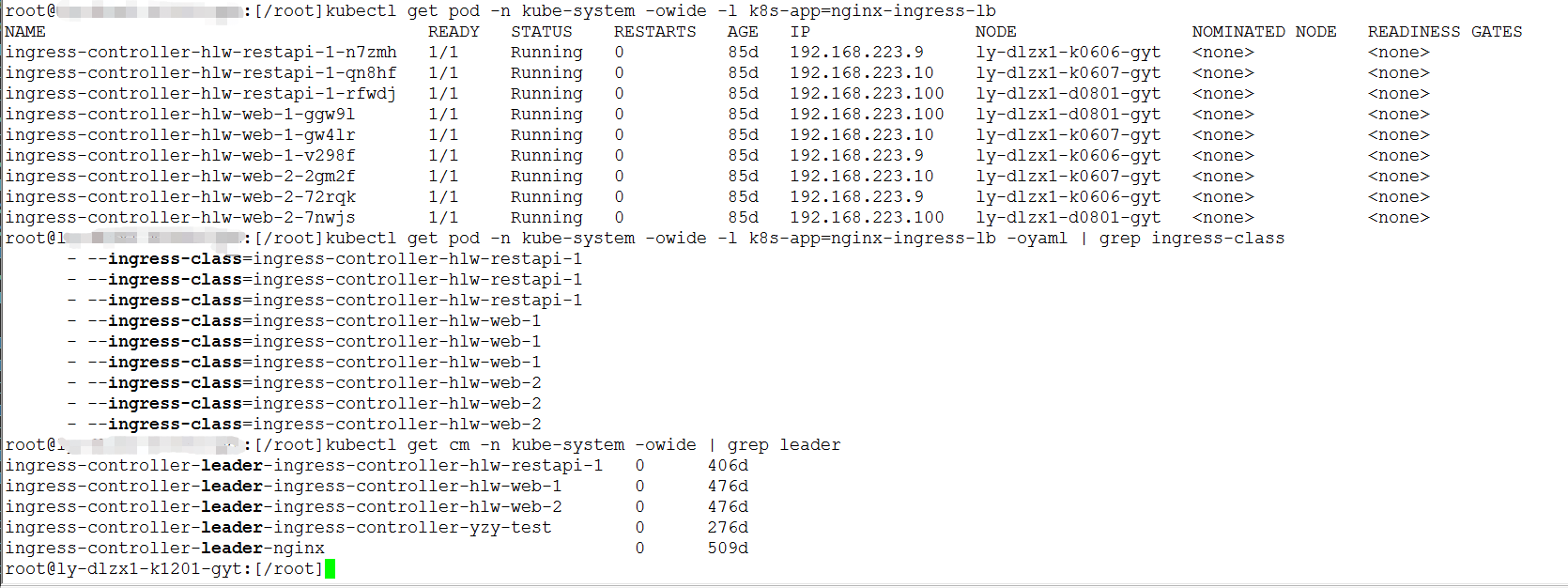This screenshot has width=1568, height=588.
Task: Click the configmap ingress-controller-leader-nginx
Action: (165, 549)
